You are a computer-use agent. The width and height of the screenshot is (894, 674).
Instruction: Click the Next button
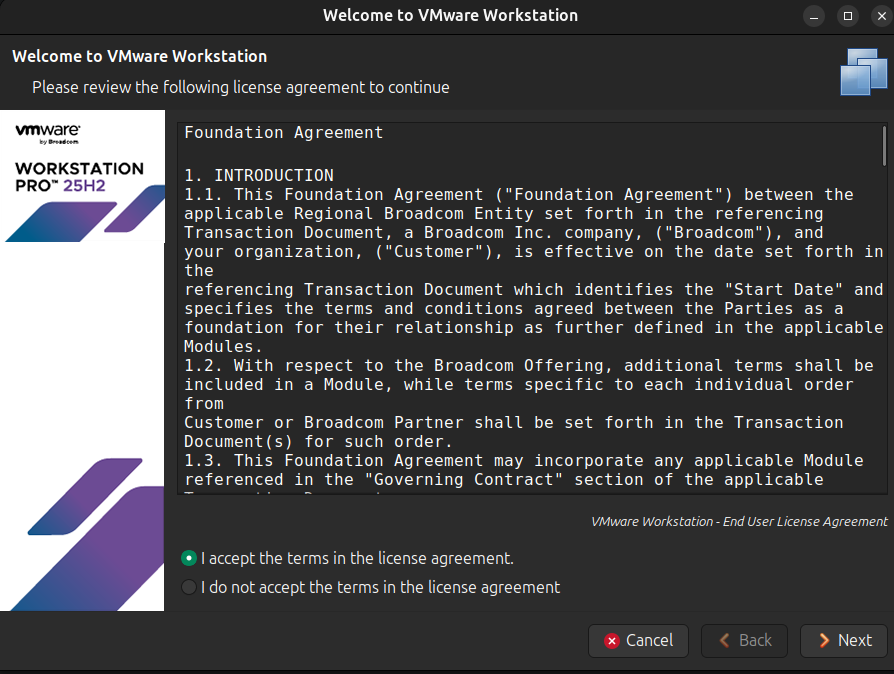coord(844,641)
